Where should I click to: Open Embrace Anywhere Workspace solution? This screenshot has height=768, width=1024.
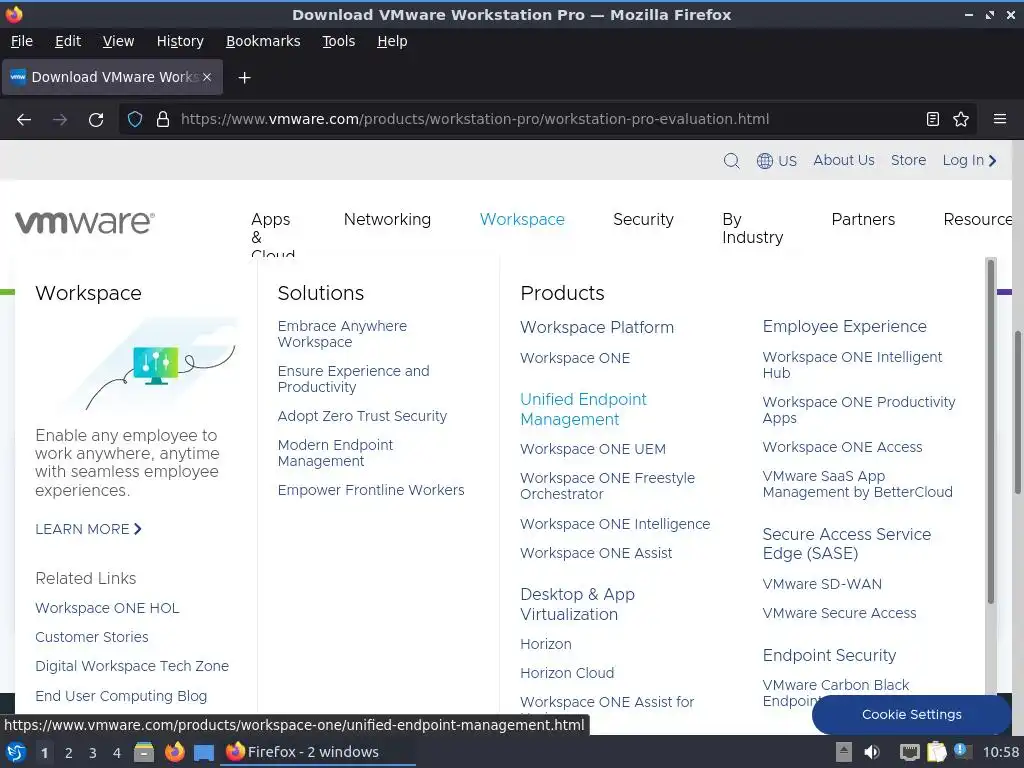[342, 334]
